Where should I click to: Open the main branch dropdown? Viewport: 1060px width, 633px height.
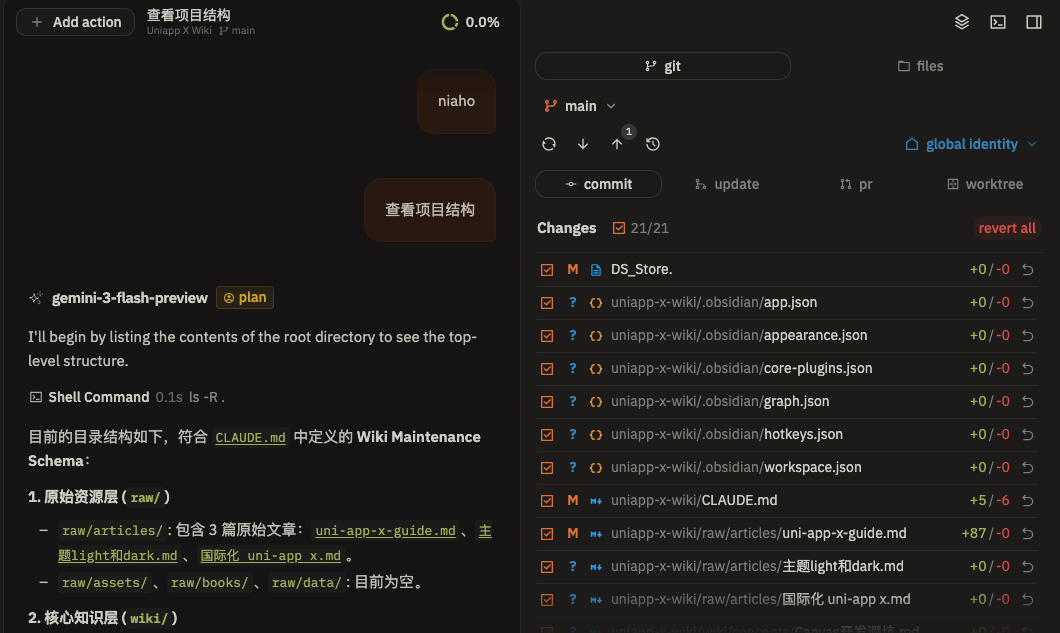[x=580, y=106]
